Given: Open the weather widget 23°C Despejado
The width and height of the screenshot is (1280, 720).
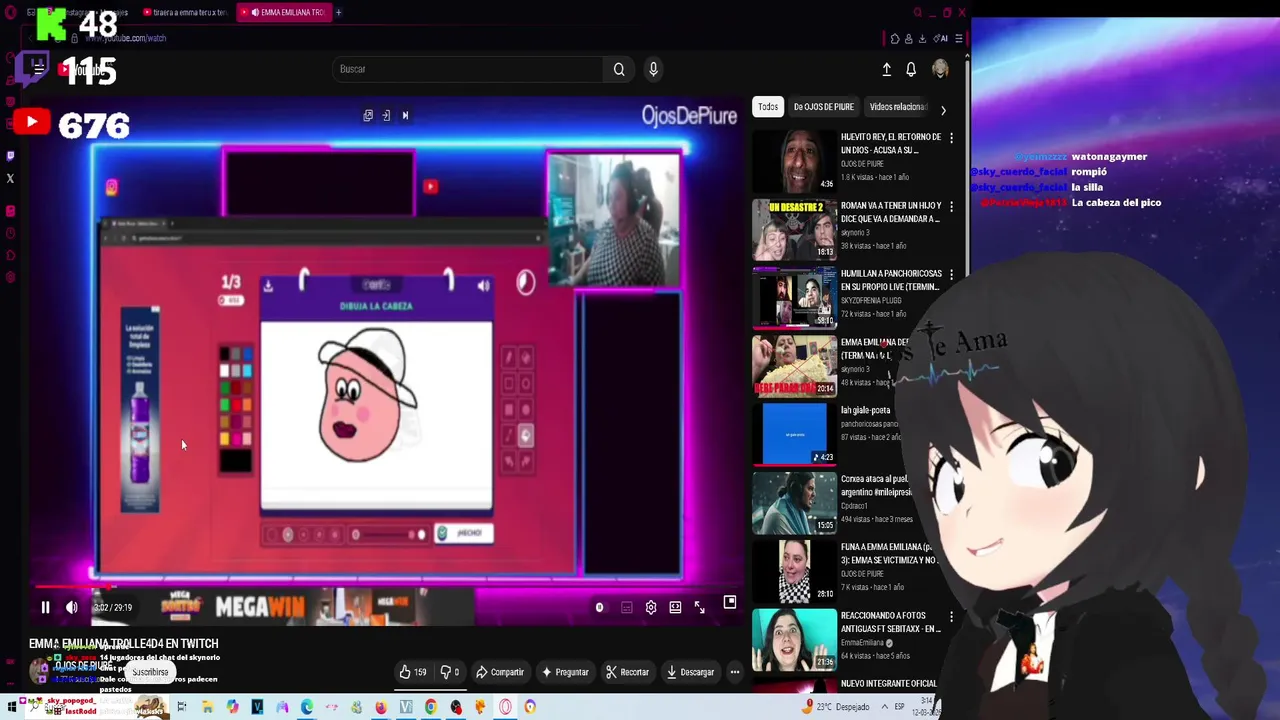Looking at the screenshot, I should click(836, 707).
